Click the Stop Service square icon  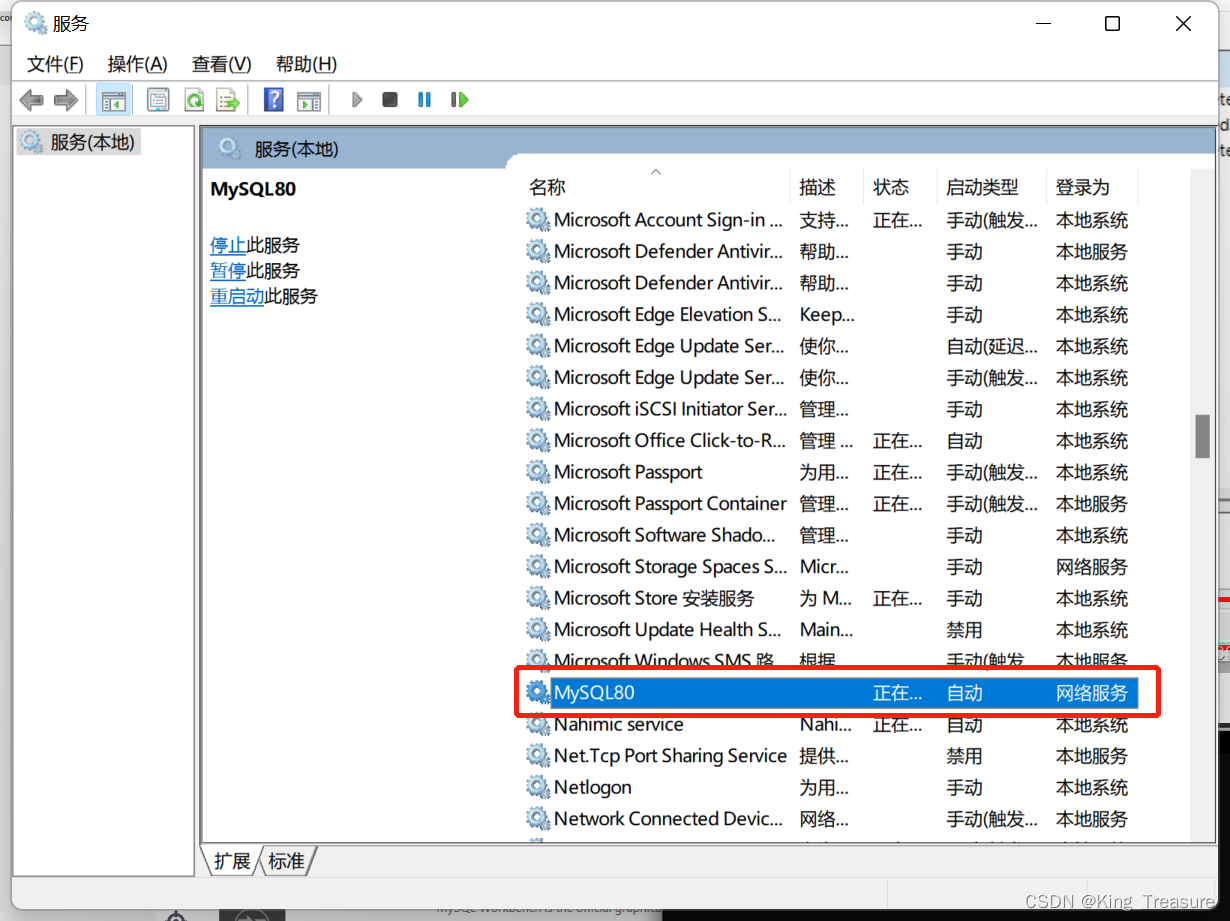pyautogui.click(x=390, y=100)
